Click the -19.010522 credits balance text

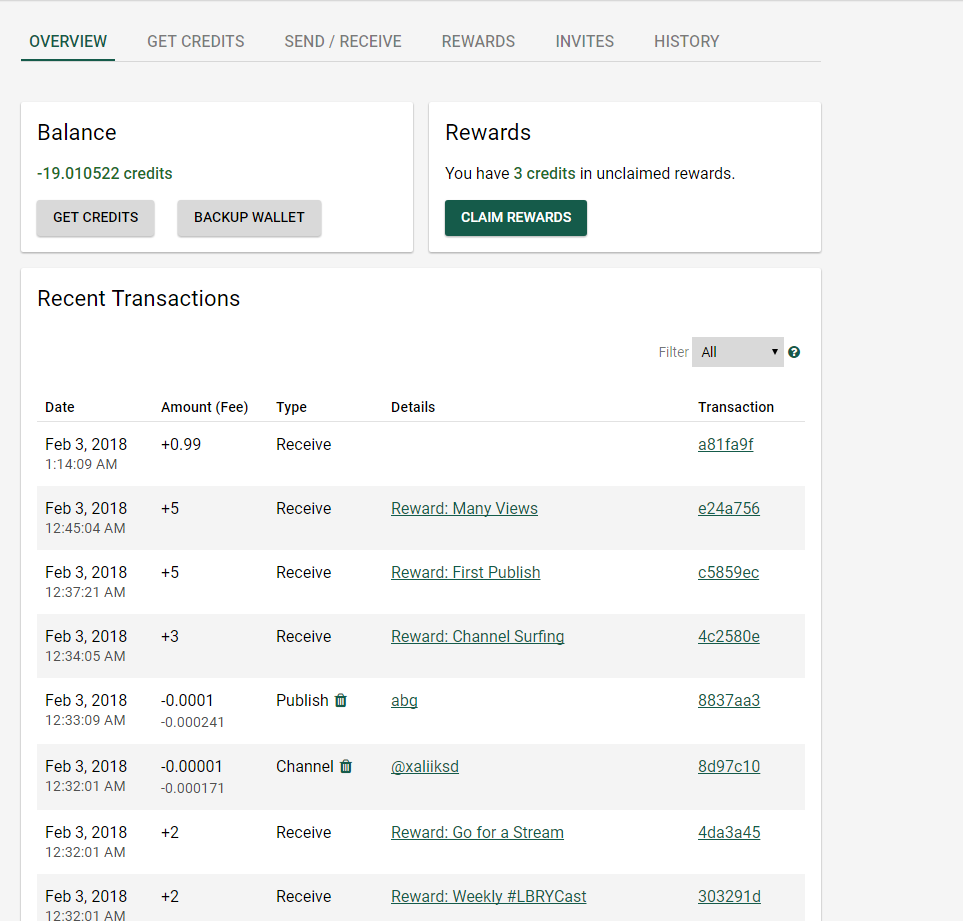tap(104, 173)
